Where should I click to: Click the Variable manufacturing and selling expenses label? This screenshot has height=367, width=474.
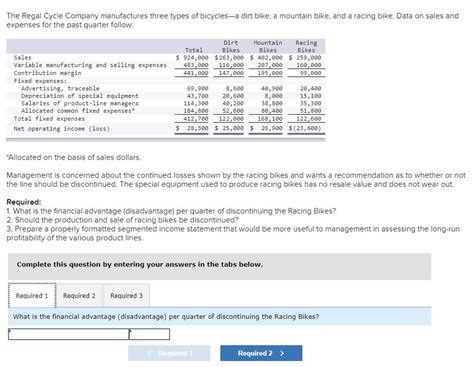pos(90,65)
